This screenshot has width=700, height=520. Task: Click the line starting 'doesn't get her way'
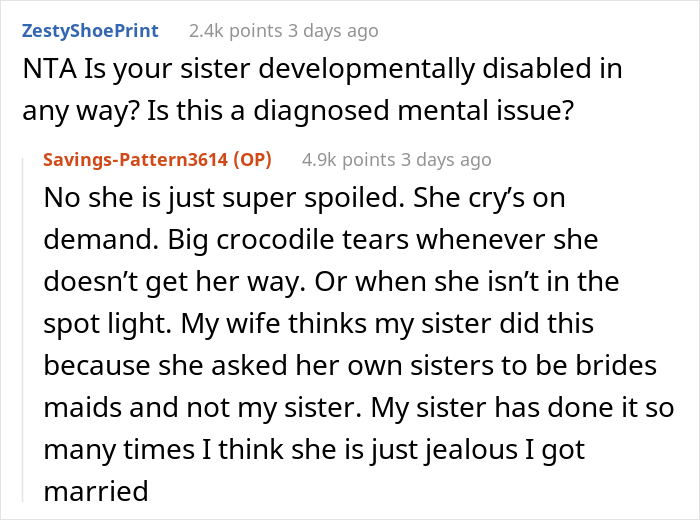click(331, 282)
